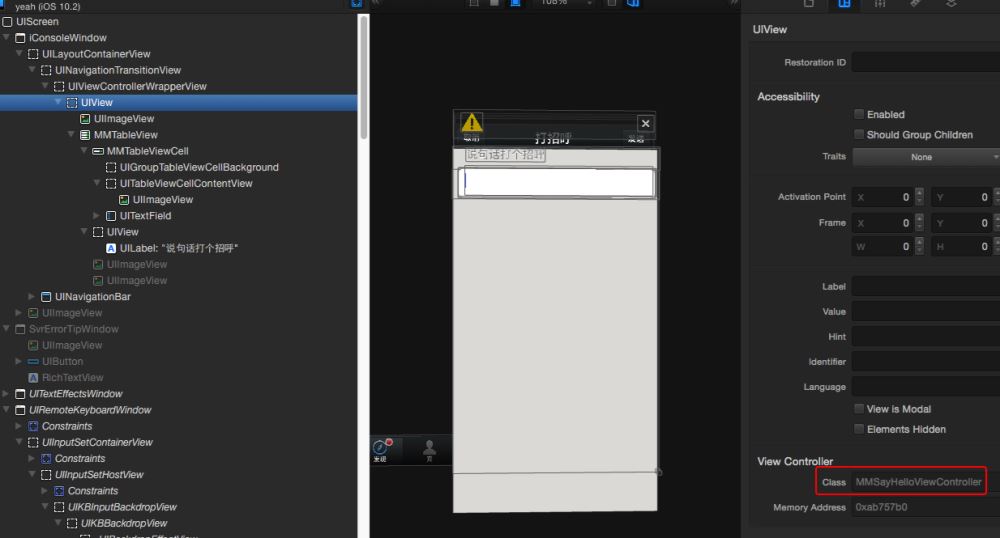Click the MMTableView table icon in tree
This screenshot has height=538, width=1000.
85,135
